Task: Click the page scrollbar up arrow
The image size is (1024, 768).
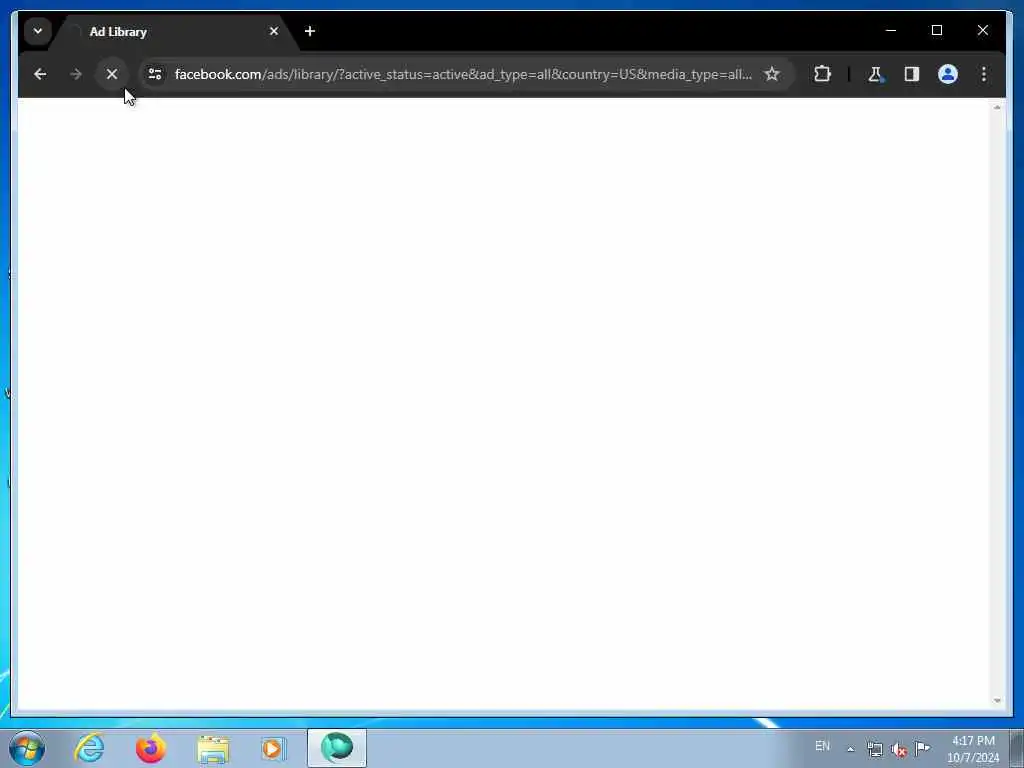Action: (x=997, y=106)
